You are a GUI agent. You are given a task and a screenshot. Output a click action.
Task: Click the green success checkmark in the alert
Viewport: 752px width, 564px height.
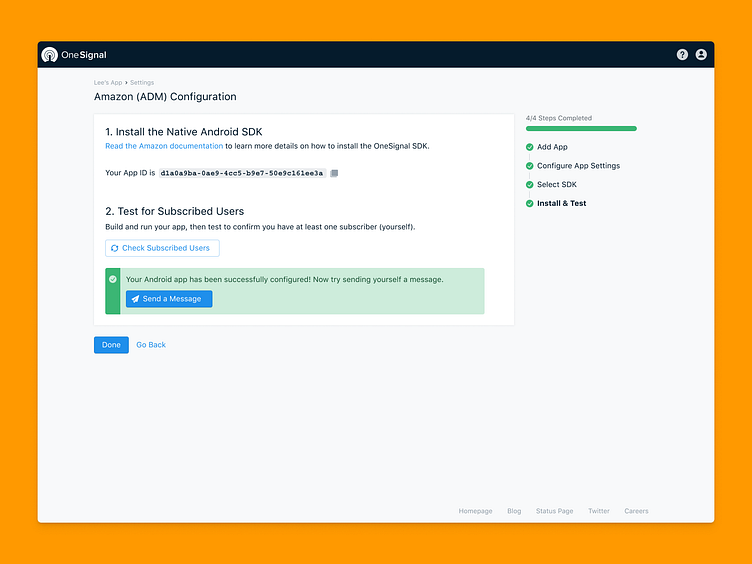pos(113,279)
